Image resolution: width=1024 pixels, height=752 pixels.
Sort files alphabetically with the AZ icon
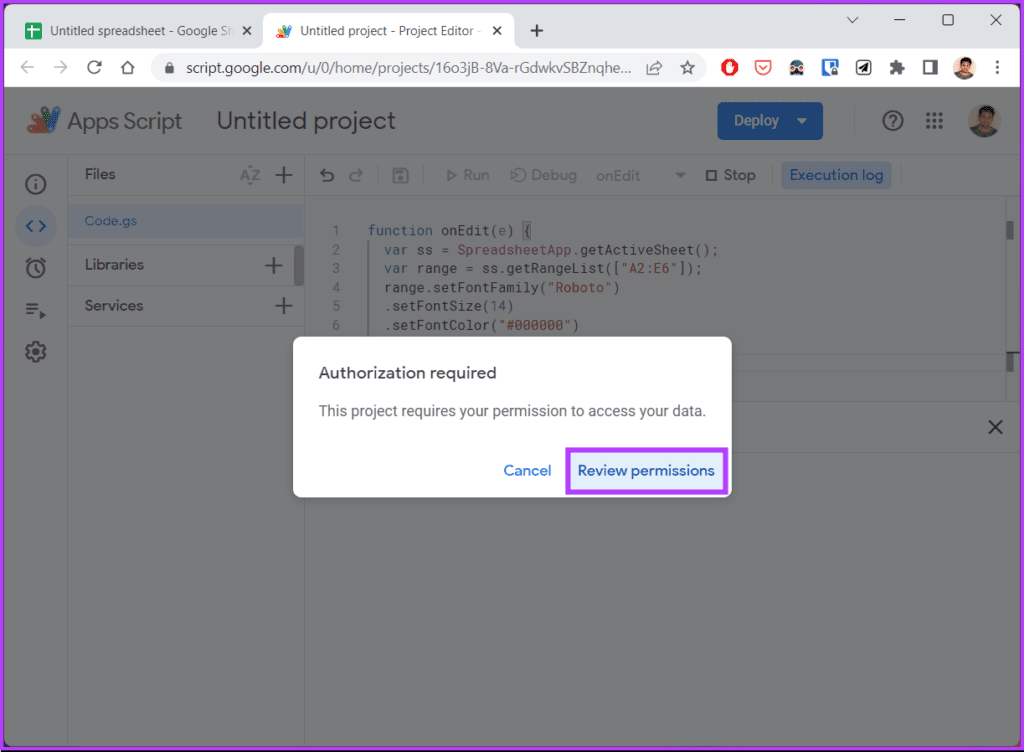click(250, 175)
